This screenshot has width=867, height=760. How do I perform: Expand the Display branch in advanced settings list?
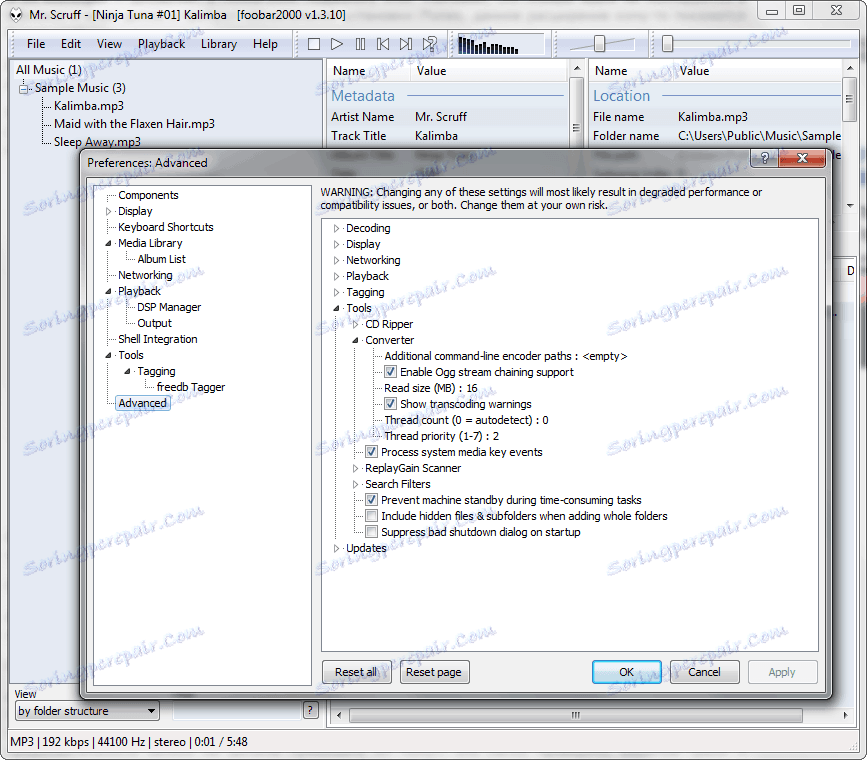(336, 244)
